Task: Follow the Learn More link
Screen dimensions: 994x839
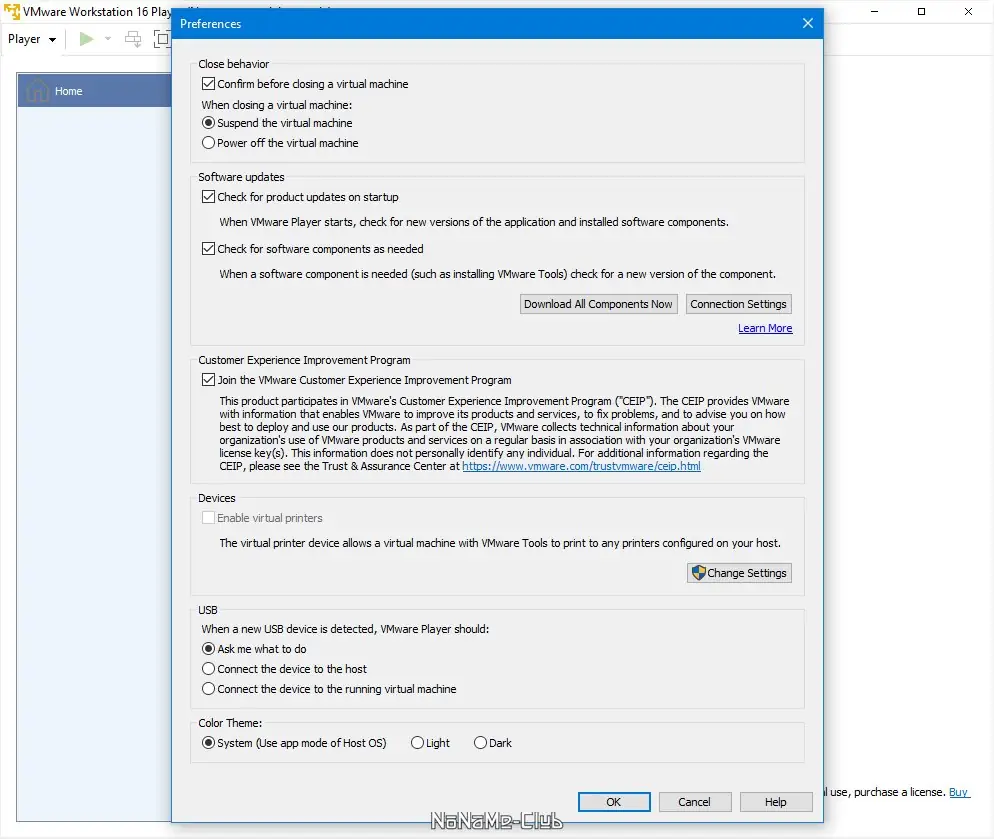Action: [765, 328]
